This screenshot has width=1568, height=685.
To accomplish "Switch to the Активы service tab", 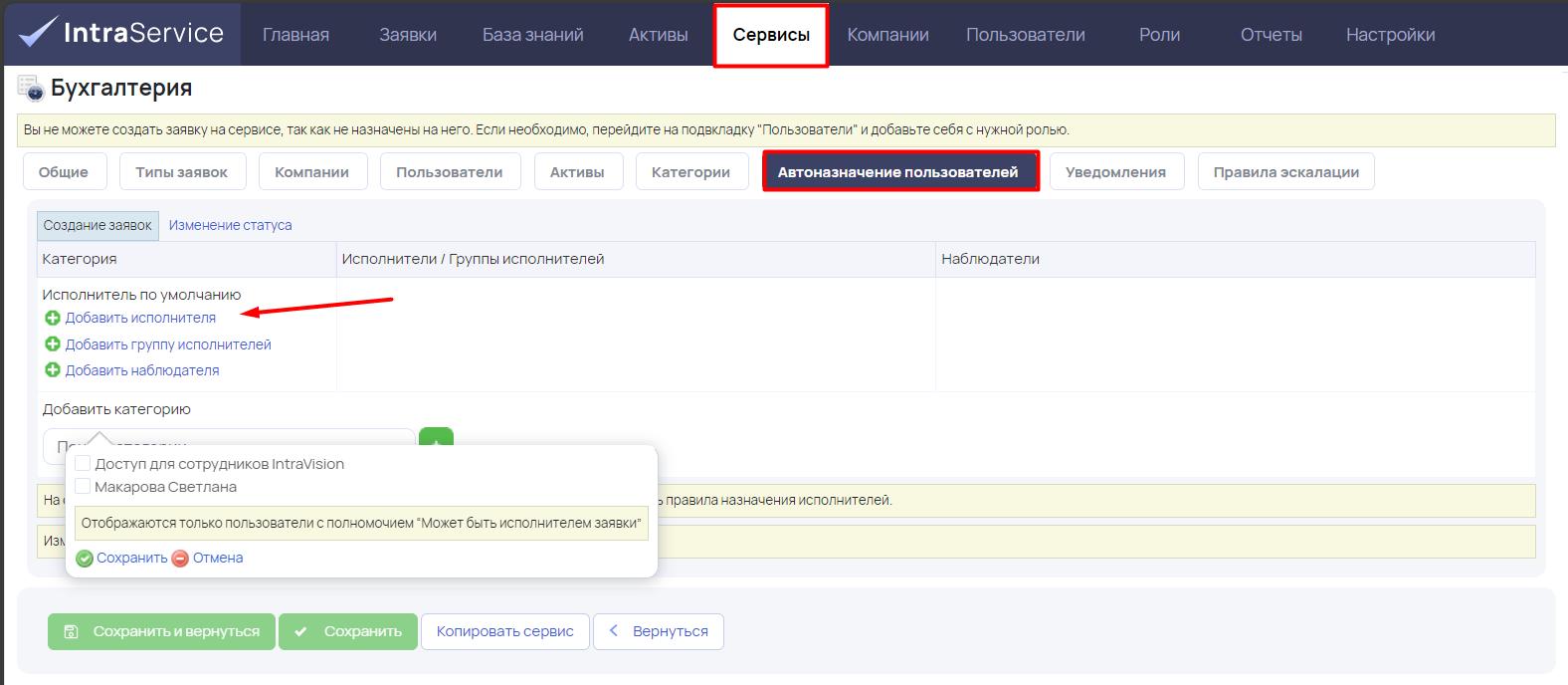I will (x=577, y=171).
